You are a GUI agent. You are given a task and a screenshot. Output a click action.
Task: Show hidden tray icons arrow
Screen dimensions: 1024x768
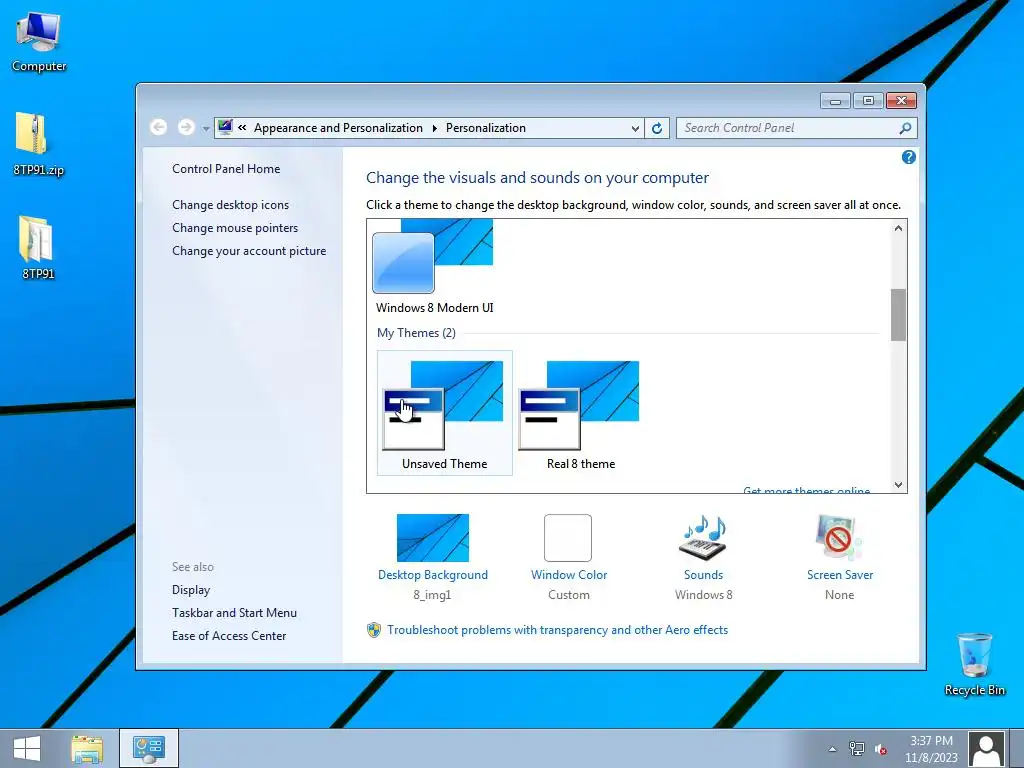click(x=832, y=749)
